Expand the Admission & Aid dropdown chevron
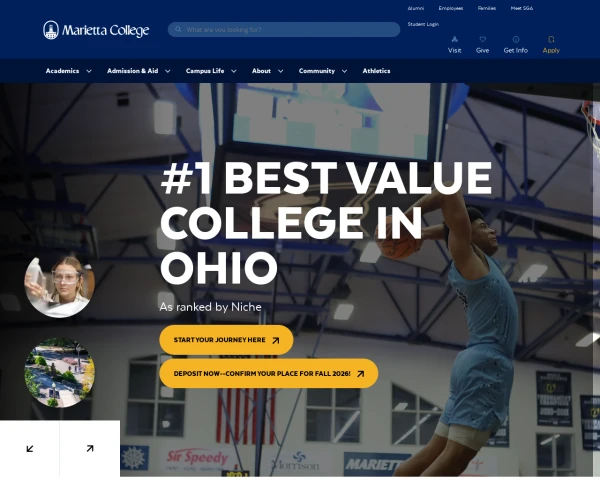 [x=168, y=71]
